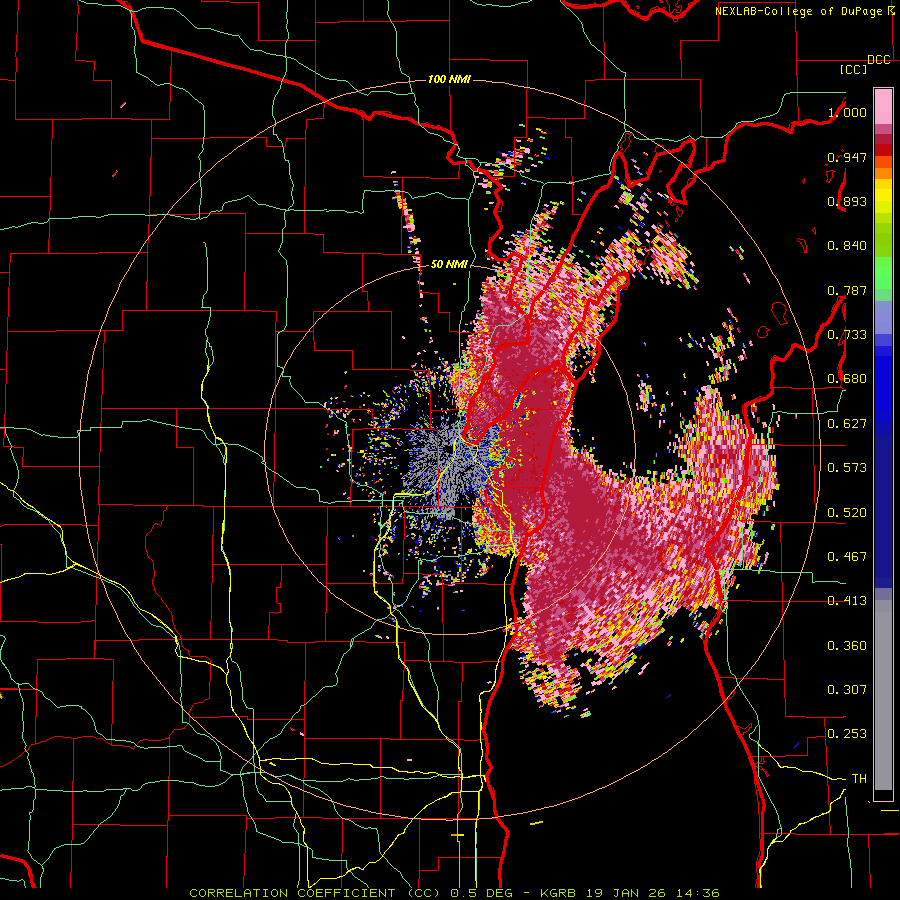Screen dimensions: 900x900
Task: Select the 0.467 scale value
Action: 847,557
